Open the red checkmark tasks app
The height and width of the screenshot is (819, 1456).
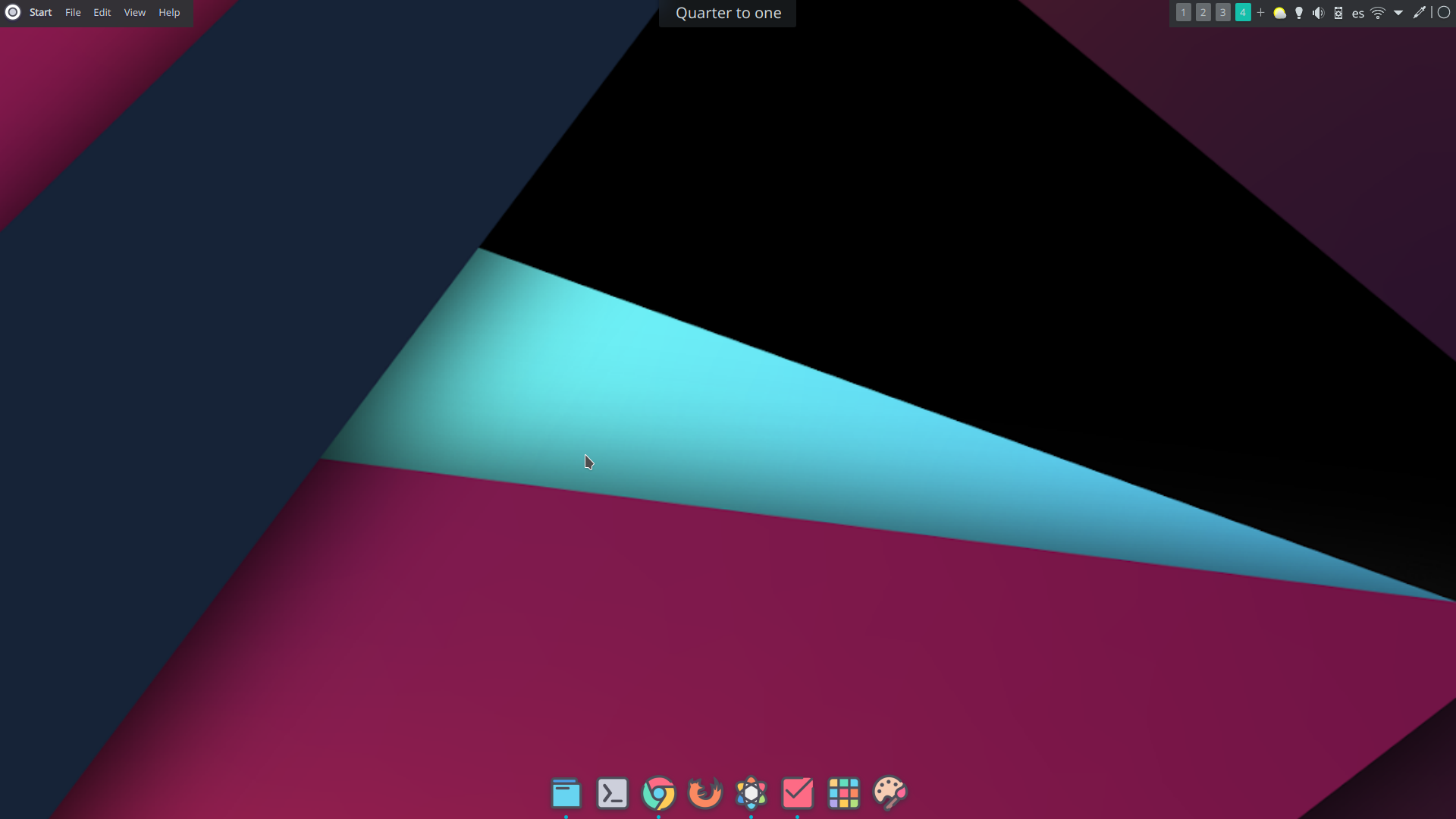[x=797, y=793]
